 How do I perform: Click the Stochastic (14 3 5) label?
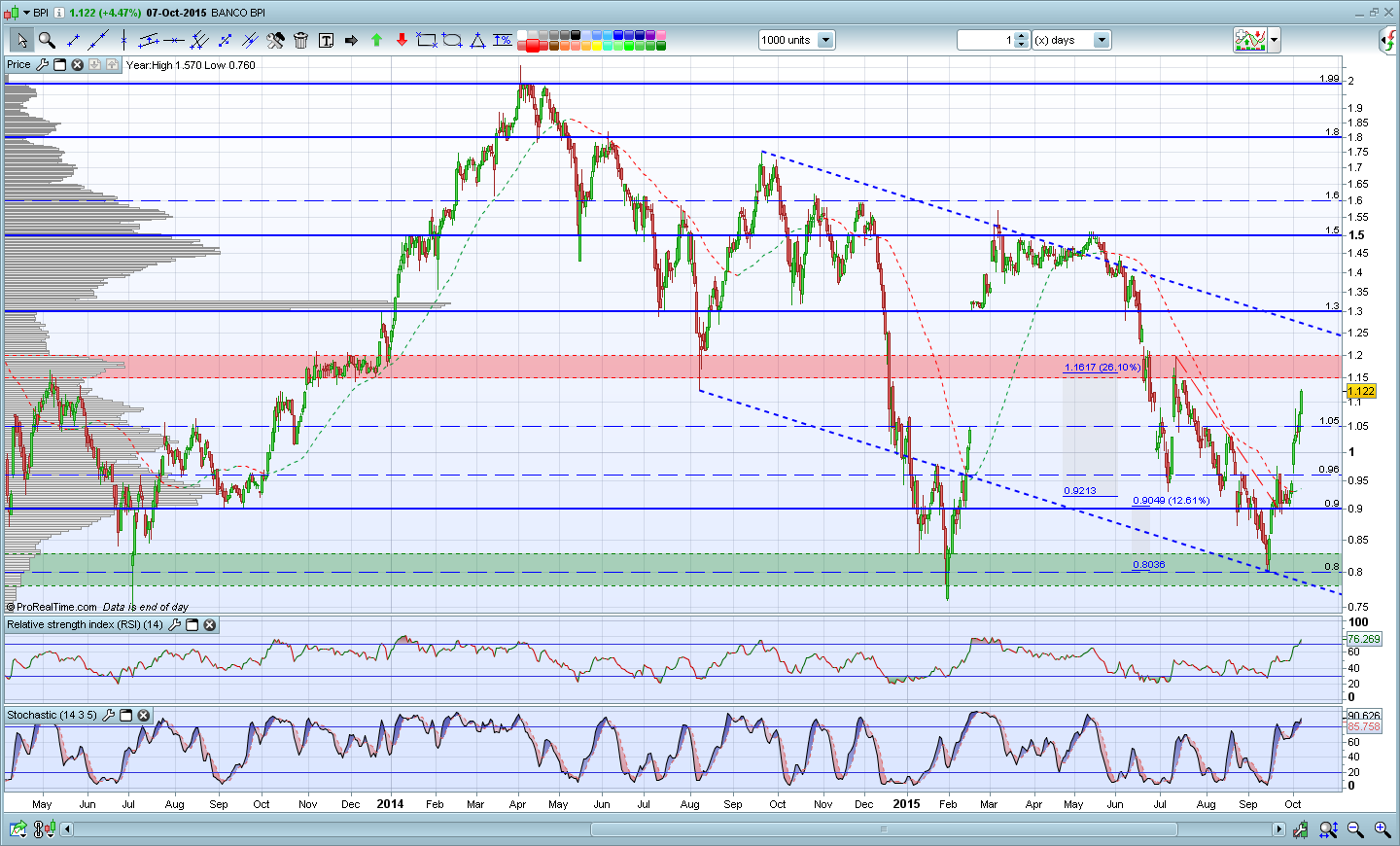click(52, 715)
